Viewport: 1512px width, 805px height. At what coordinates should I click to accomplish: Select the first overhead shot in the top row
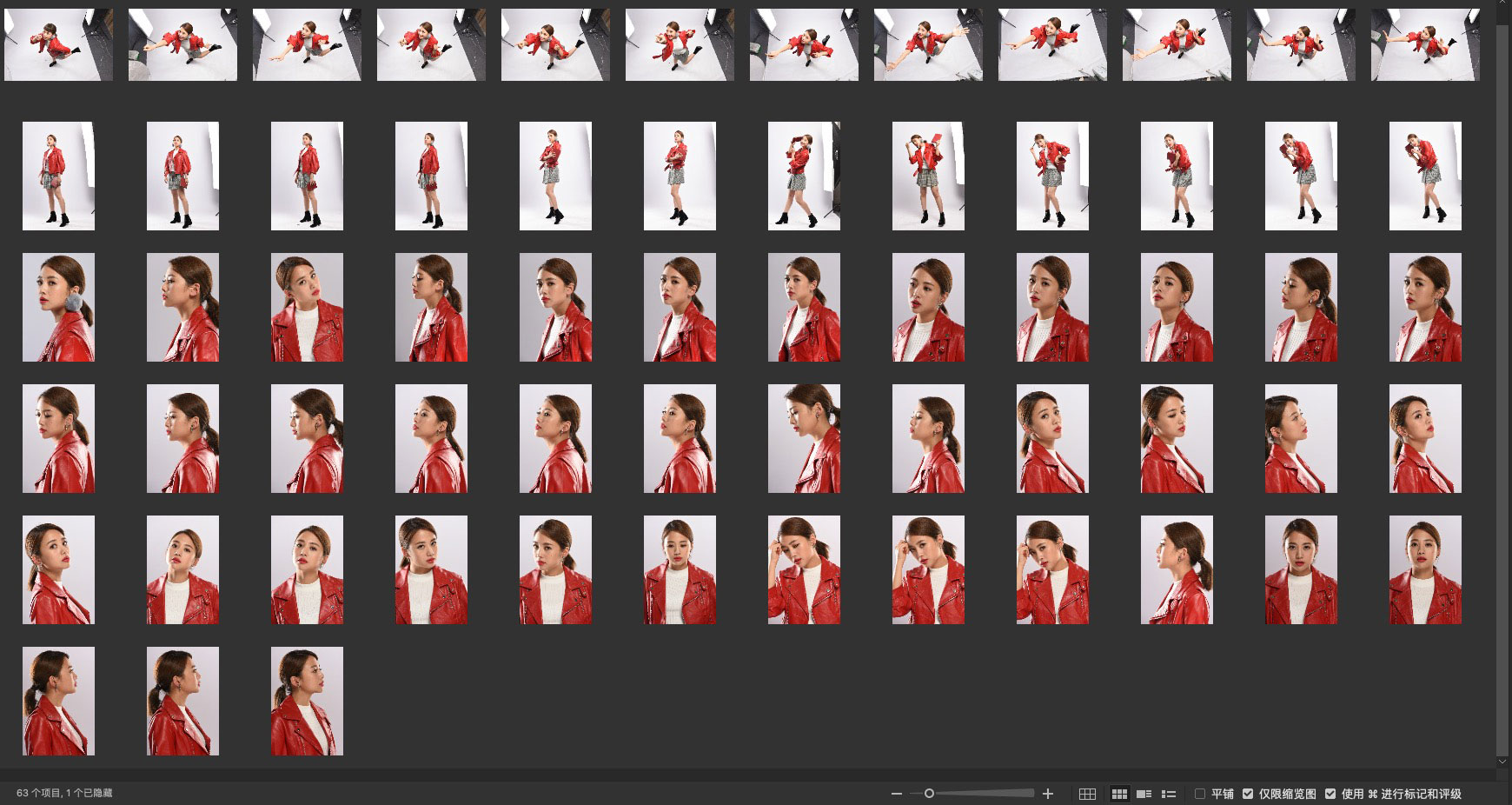tap(58, 45)
